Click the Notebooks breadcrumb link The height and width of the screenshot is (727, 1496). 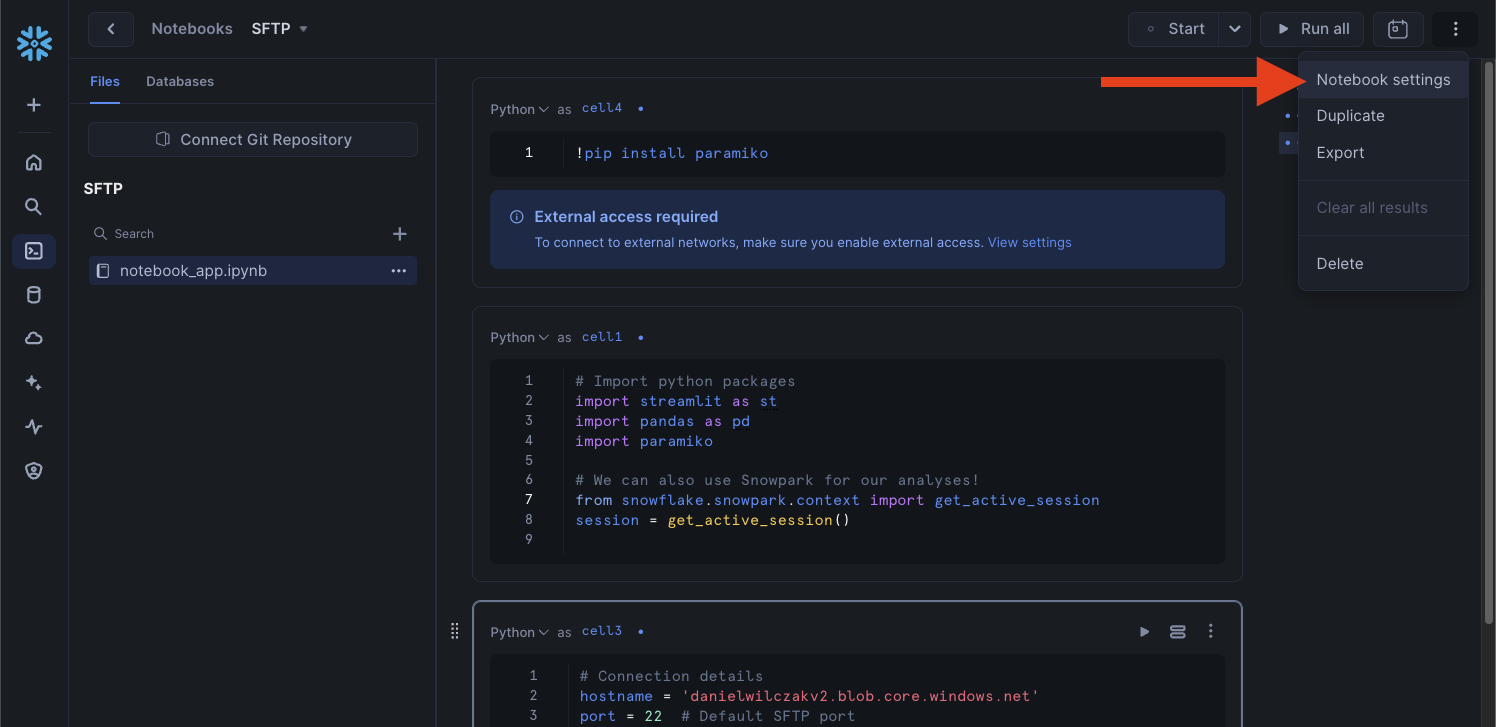192,29
